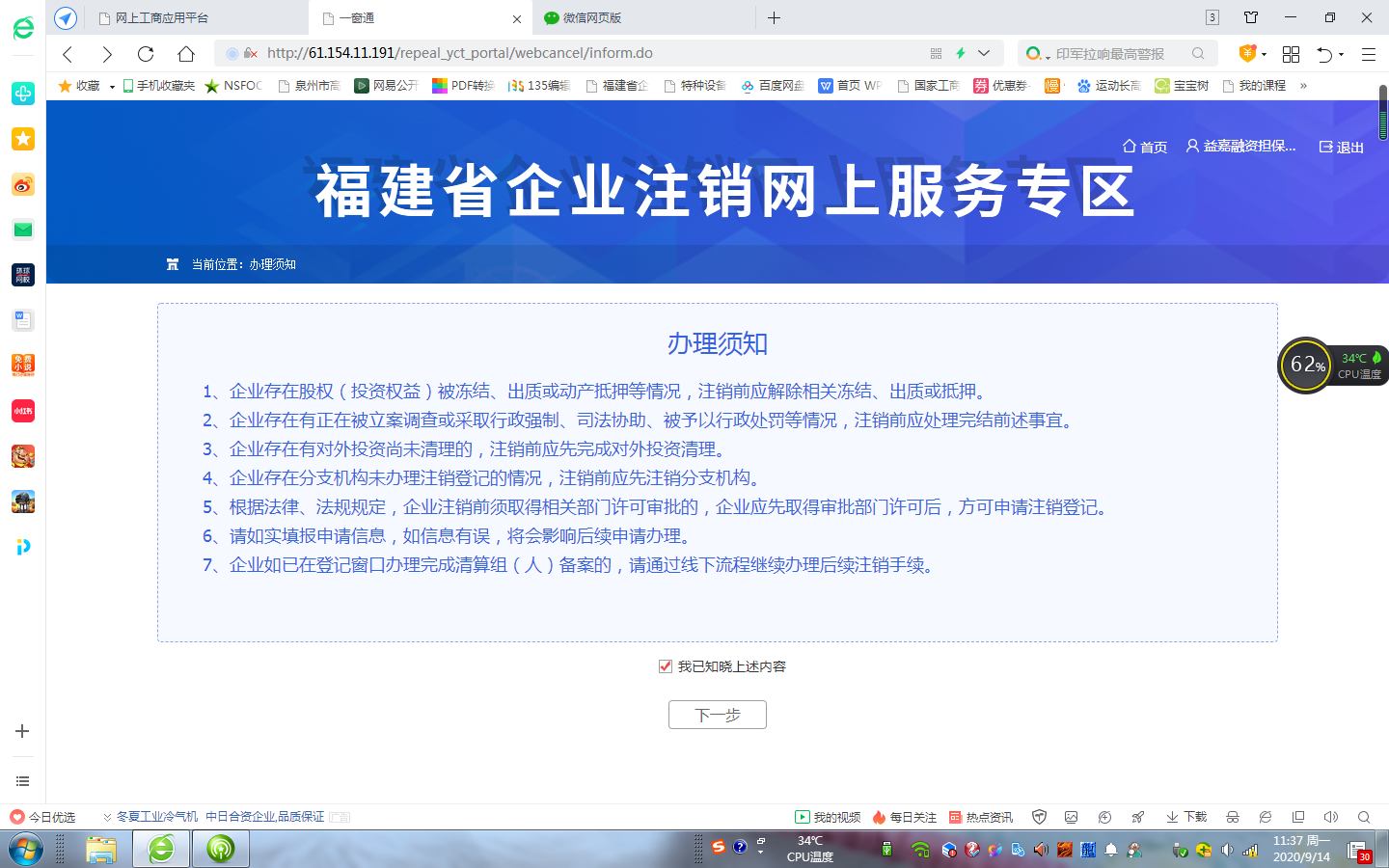Image resolution: width=1389 pixels, height=868 pixels.
Task: Click the 退出 logout link
Action: 1342,147
